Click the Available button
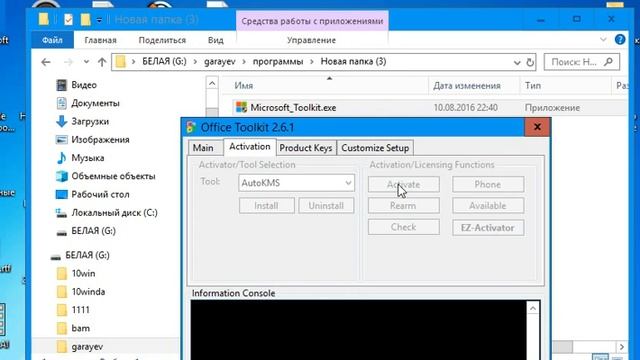Image resolution: width=640 pixels, height=360 pixels. (488, 205)
